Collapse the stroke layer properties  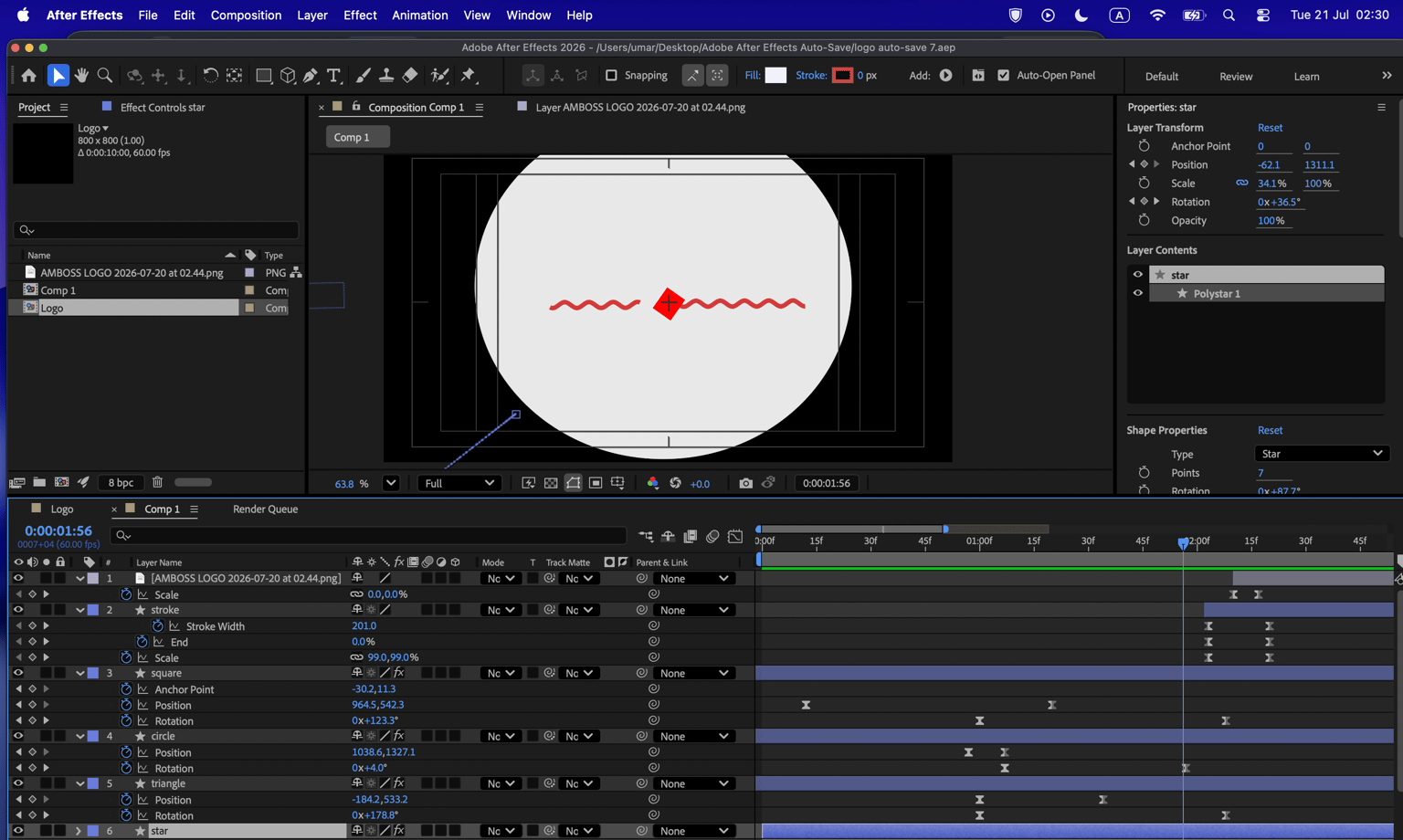tap(79, 610)
